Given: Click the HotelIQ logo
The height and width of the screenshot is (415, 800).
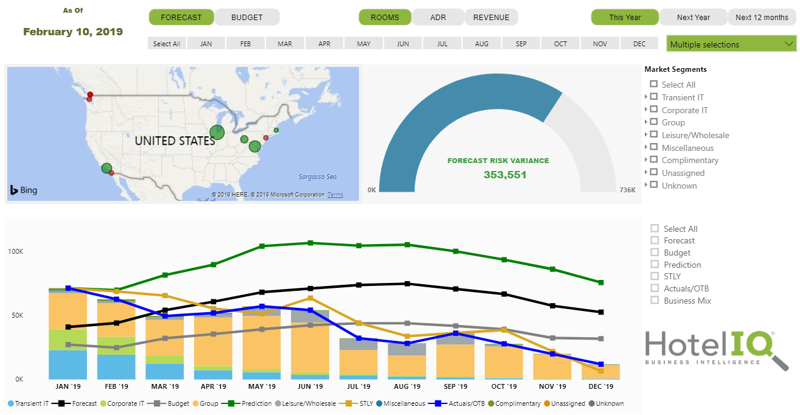Looking at the screenshot, I should click(717, 350).
